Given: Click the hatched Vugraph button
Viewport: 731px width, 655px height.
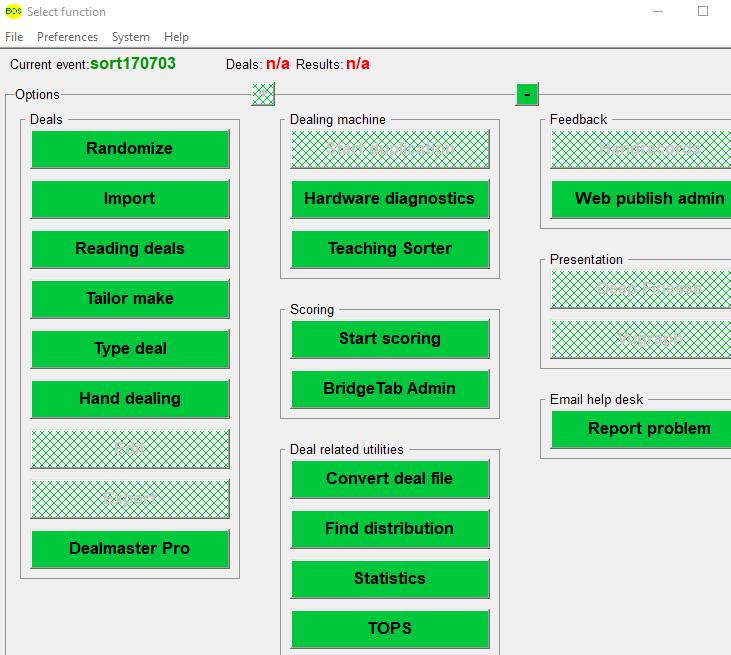Looking at the screenshot, I should [641, 339].
